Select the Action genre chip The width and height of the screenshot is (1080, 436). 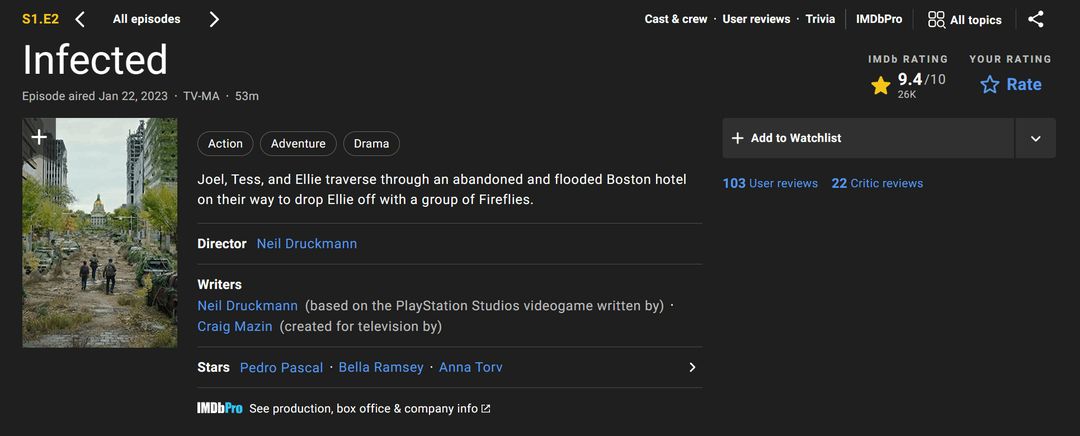tap(225, 144)
